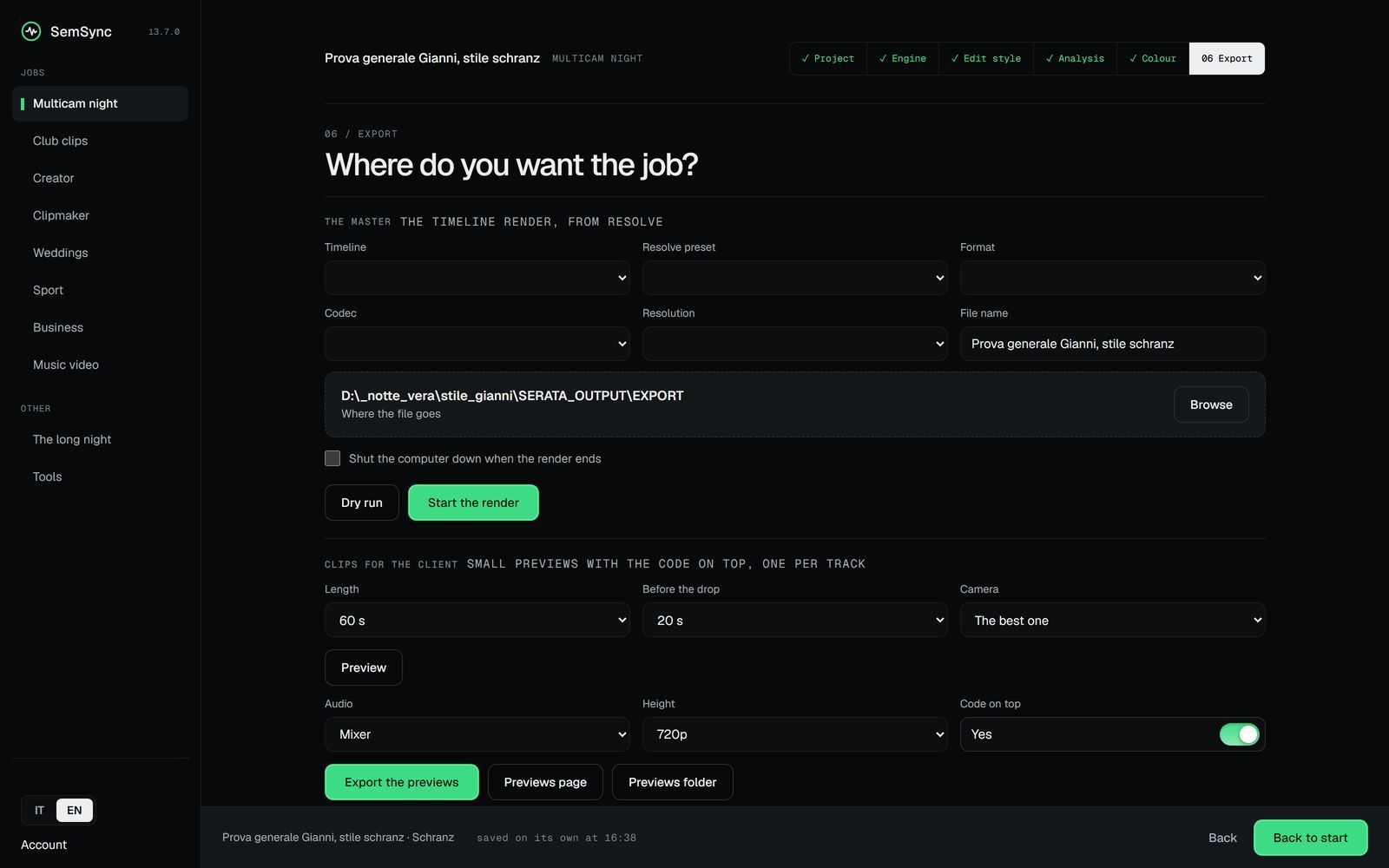Select the 06 Export step tab
1389x868 pixels.
tap(1227, 58)
